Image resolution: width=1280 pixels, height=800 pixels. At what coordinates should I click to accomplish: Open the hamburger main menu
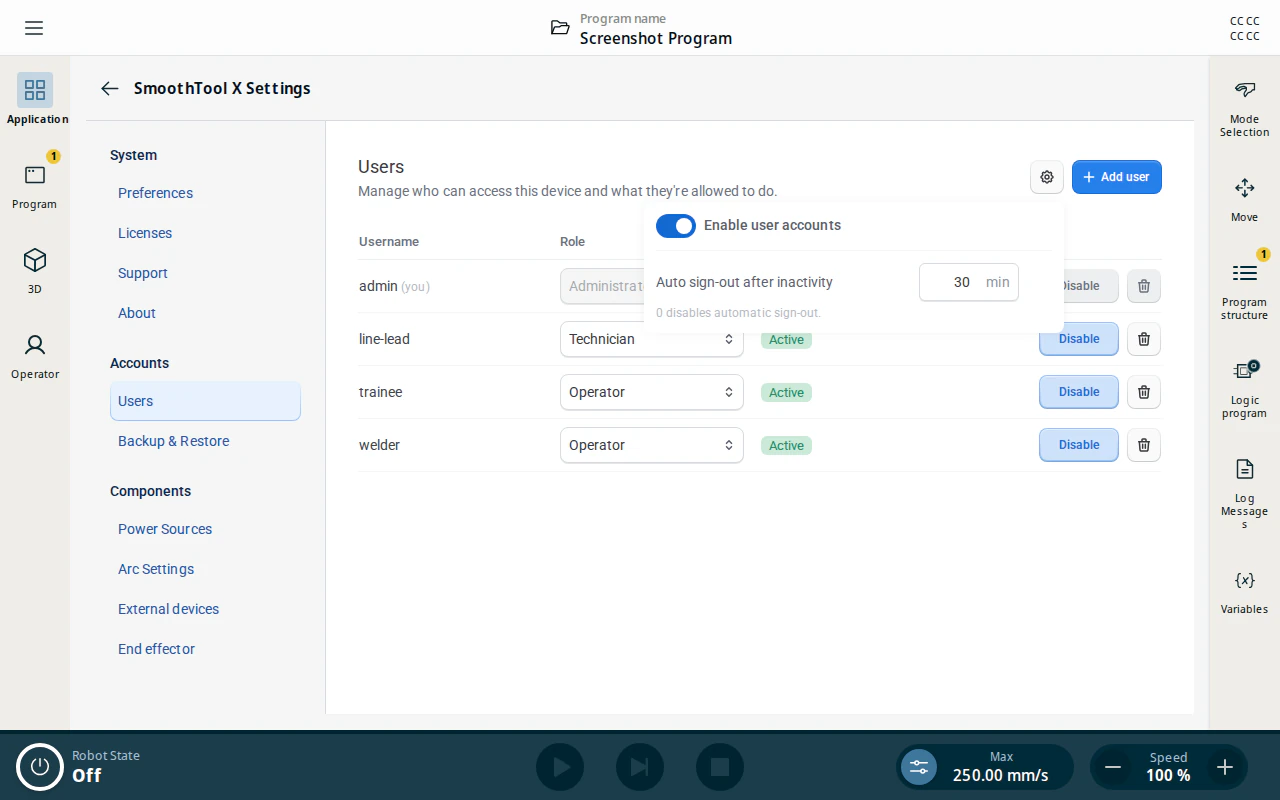click(34, 28)
